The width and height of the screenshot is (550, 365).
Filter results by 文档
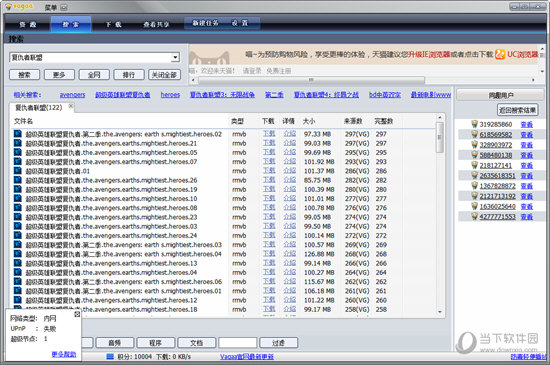tap(196, 343)
